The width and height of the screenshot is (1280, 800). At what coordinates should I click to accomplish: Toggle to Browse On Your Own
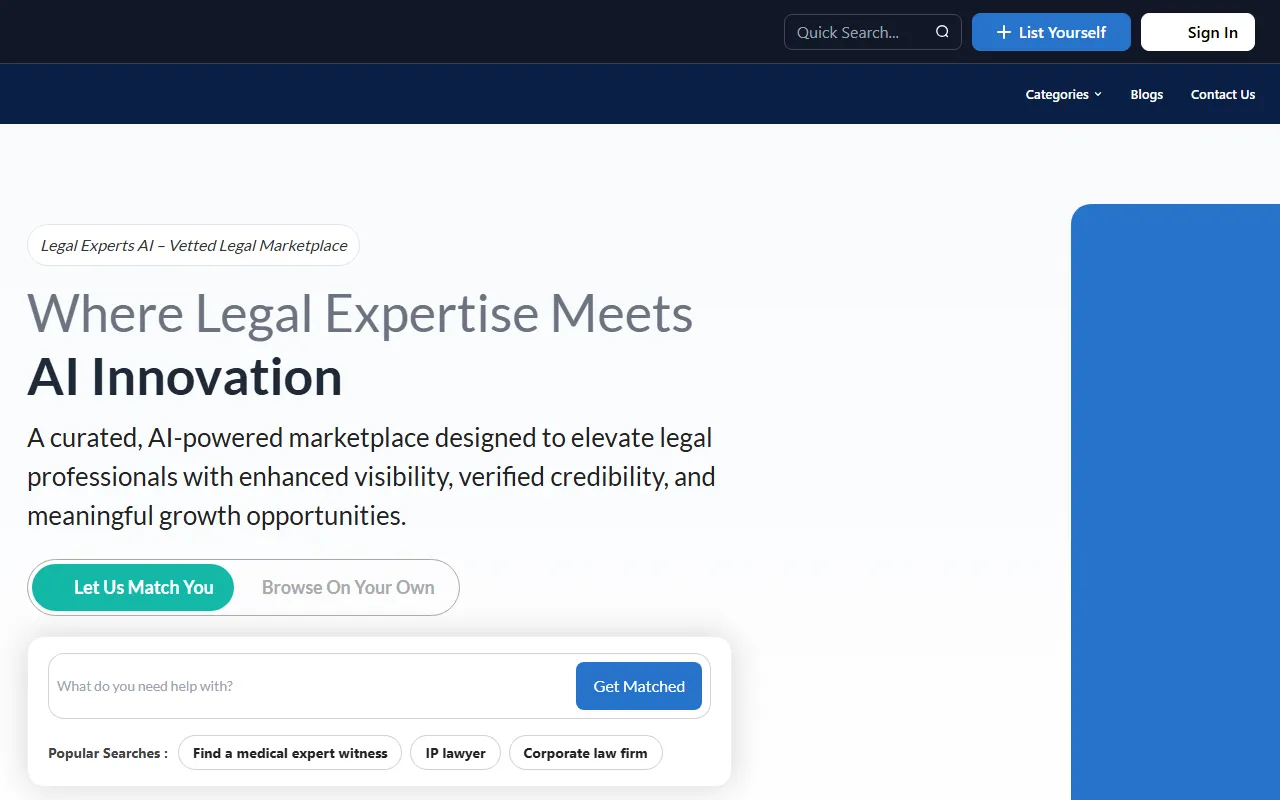348,588
